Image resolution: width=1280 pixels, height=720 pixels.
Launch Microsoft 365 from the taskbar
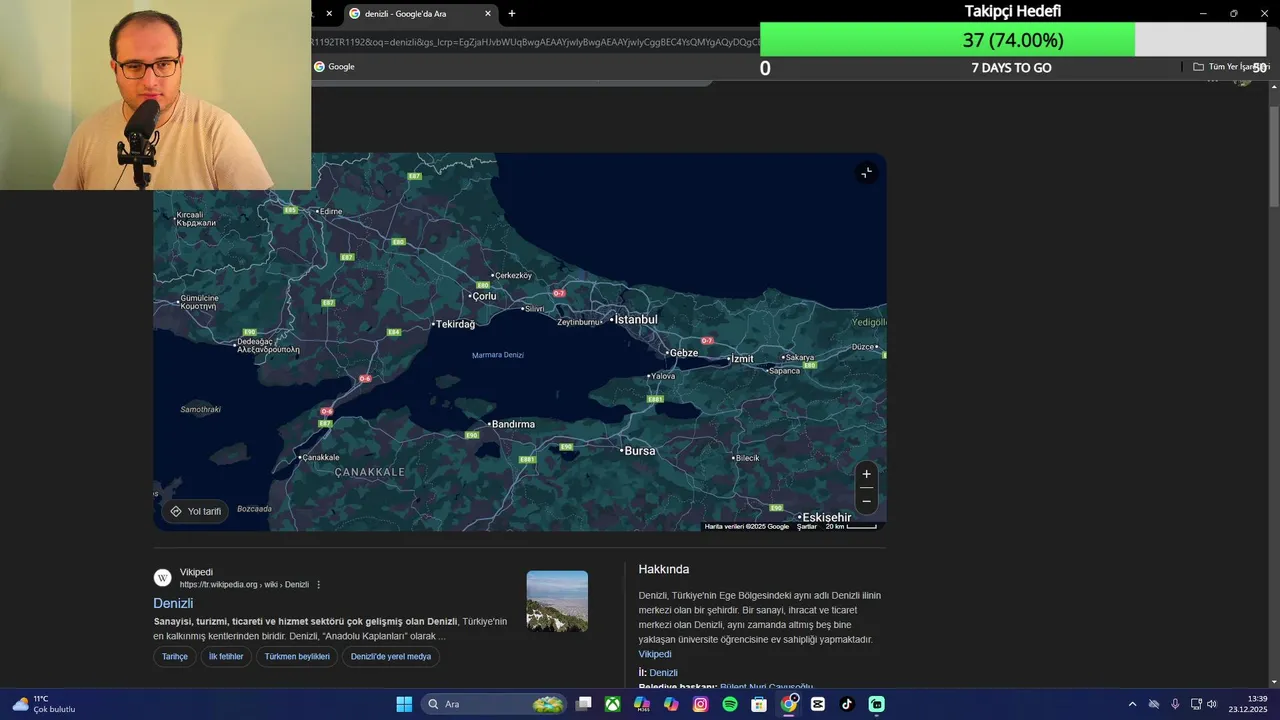(x=642, y=704)
